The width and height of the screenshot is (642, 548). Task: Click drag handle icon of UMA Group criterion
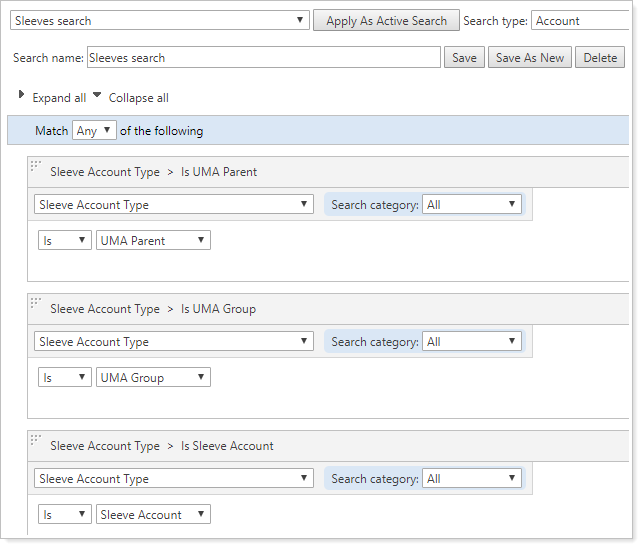coord(36,304)
